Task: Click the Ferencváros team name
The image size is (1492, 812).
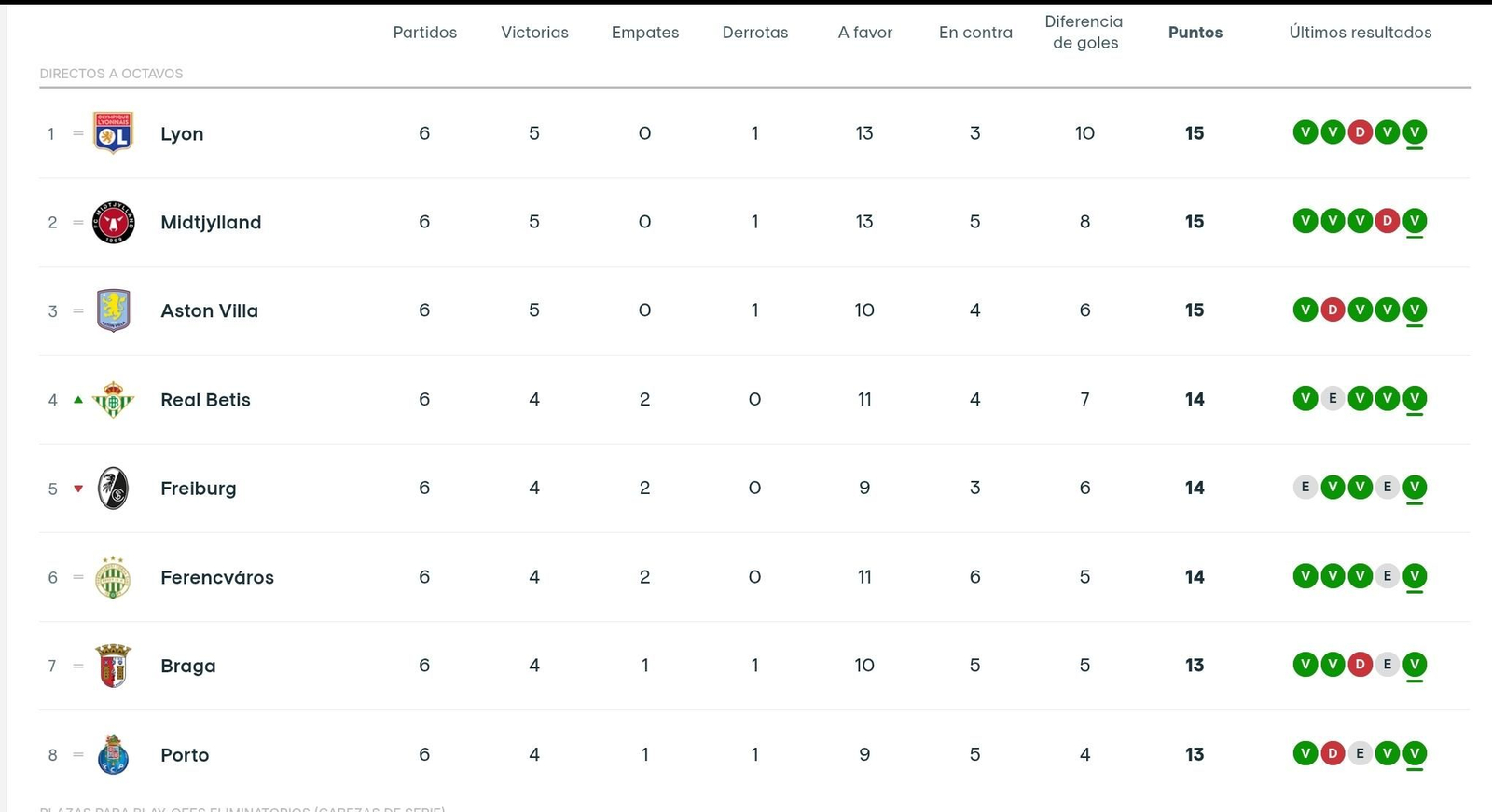Action: tap(216, 577)
